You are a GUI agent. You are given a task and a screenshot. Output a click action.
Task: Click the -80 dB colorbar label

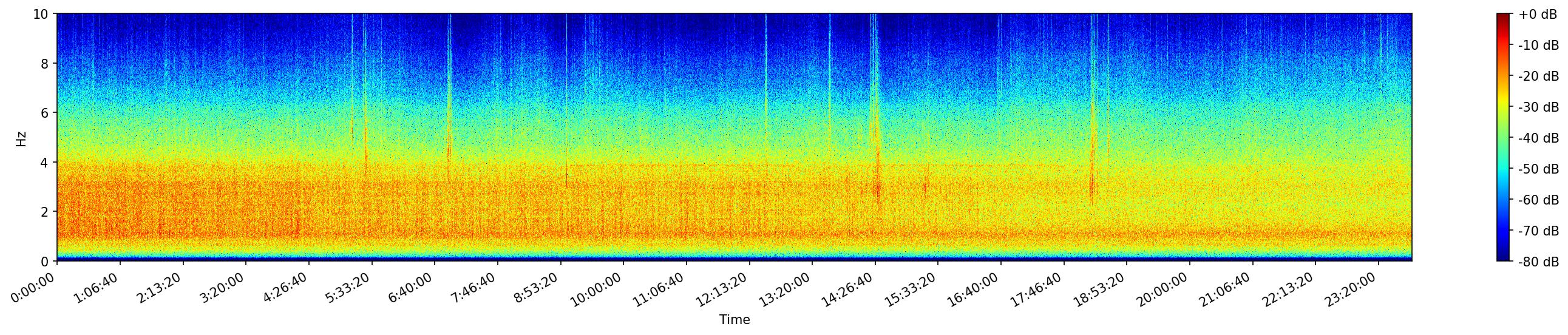[x=1538, y=262]
